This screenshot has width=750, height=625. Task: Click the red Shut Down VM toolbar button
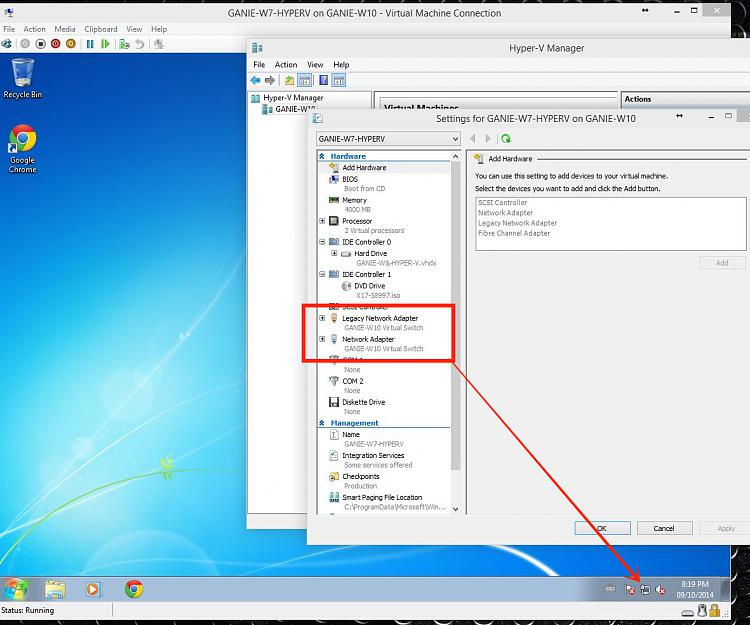[55, 44]
